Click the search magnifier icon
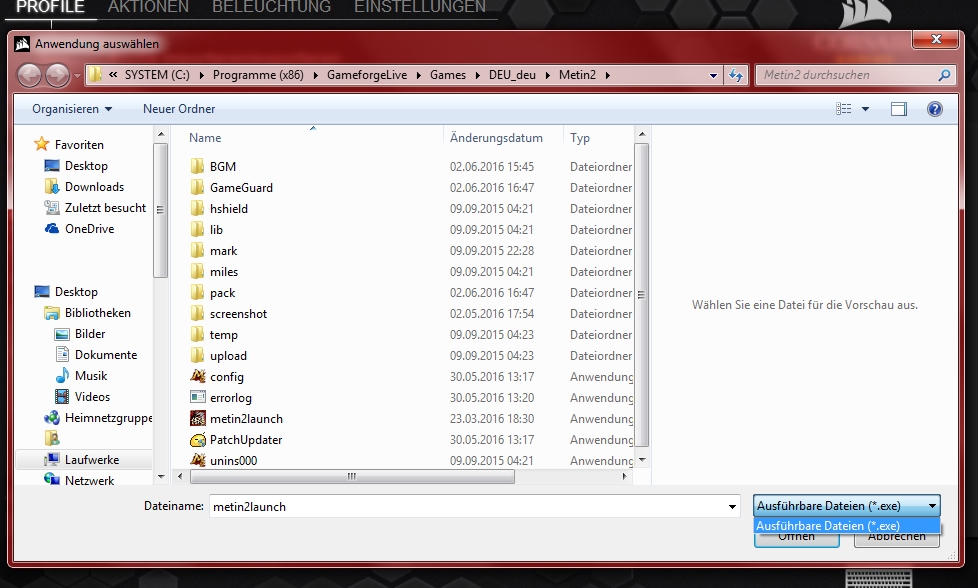The width and height of the screenshot is (978, 588). click(x=944, y=75)
